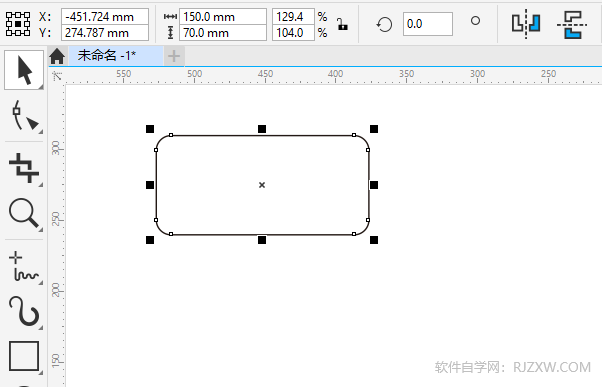Expand the Crop tool flyout arrow
This screenshot has width=602, height=387.
coord(40,185)
